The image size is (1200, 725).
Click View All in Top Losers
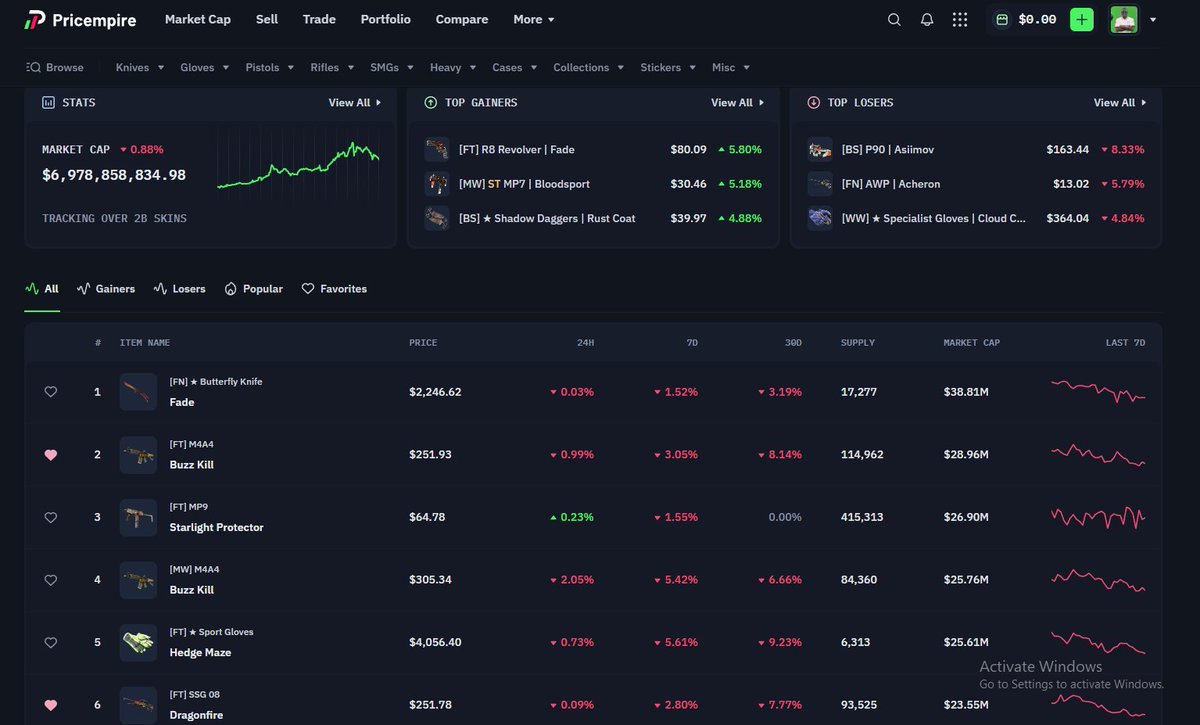tap(1120, 103)
